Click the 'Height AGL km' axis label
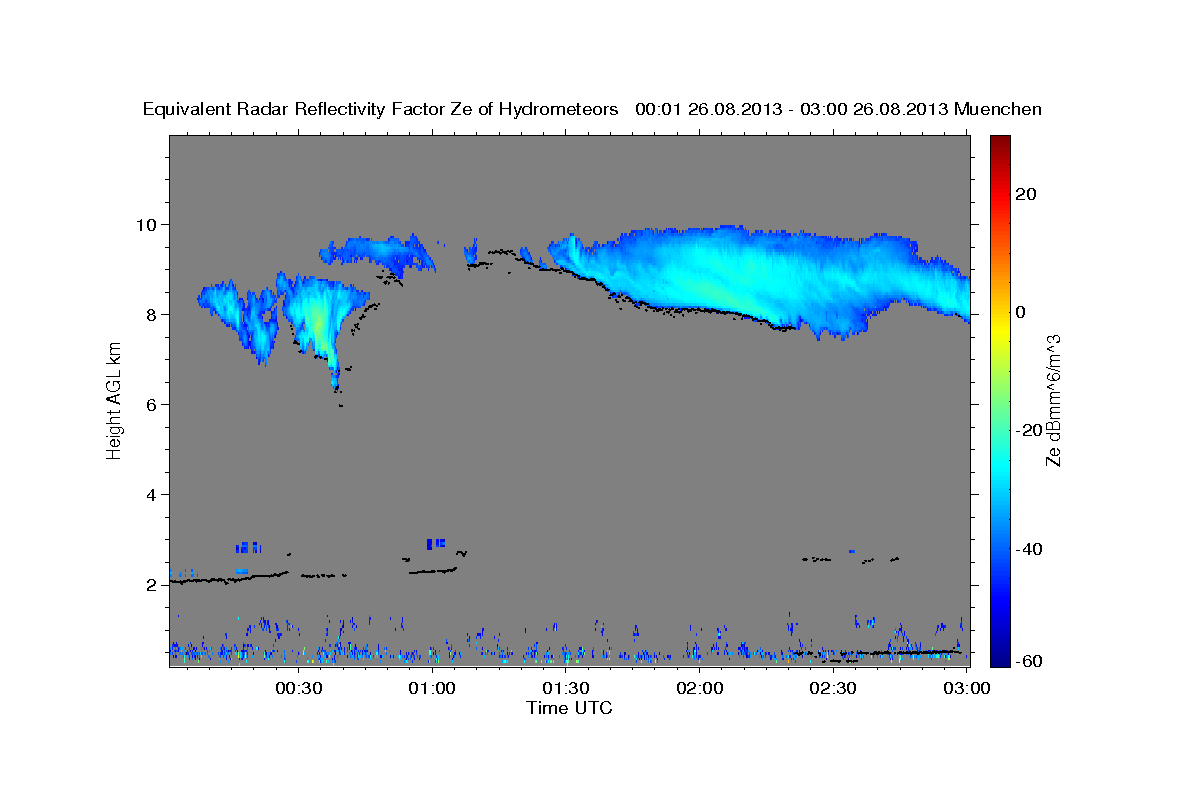 coord(115,400)
